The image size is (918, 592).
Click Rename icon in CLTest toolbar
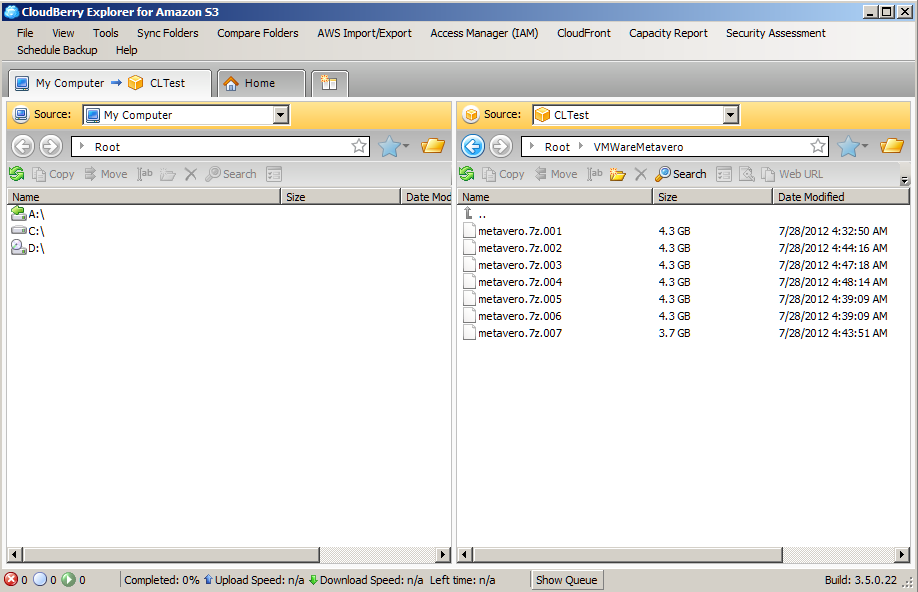tap(594, 174)
